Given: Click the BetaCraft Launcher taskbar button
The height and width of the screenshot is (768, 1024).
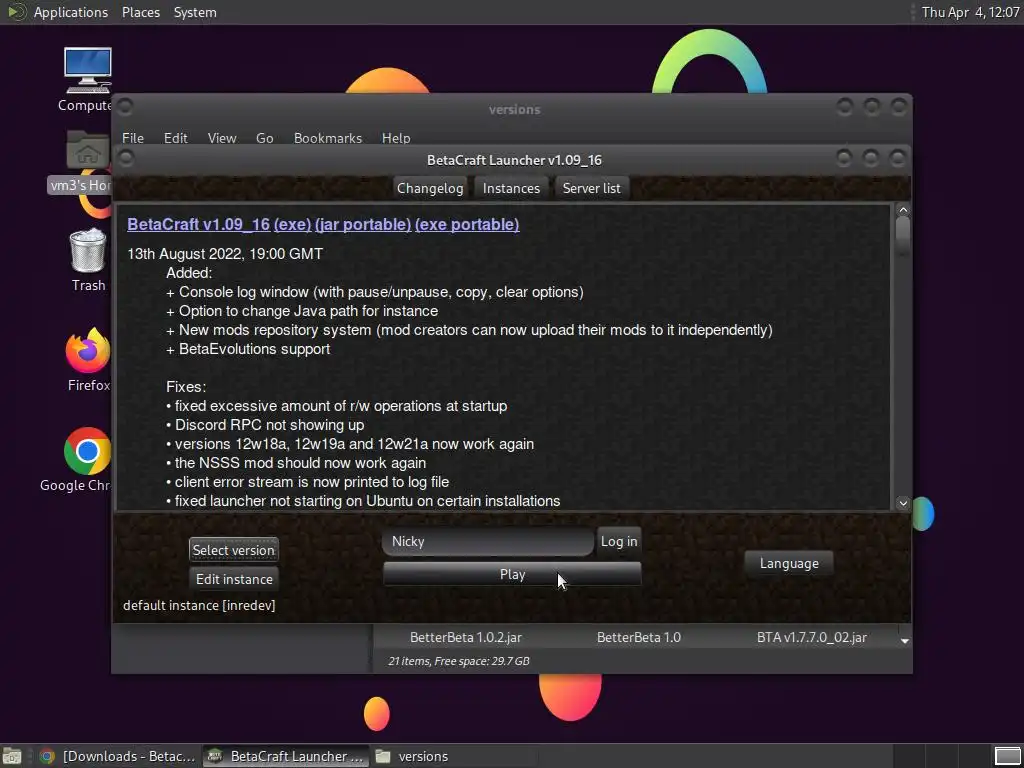Looking at the screenshot, I should pyautogui.click(x=285, y=756).
